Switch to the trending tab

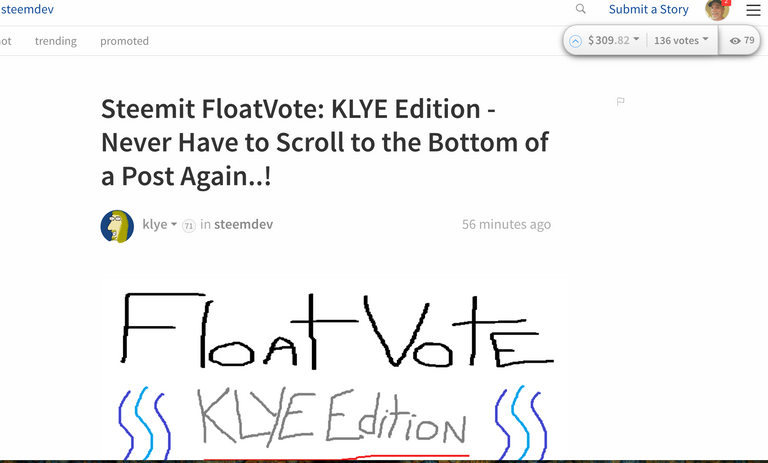tap(56, 41)
